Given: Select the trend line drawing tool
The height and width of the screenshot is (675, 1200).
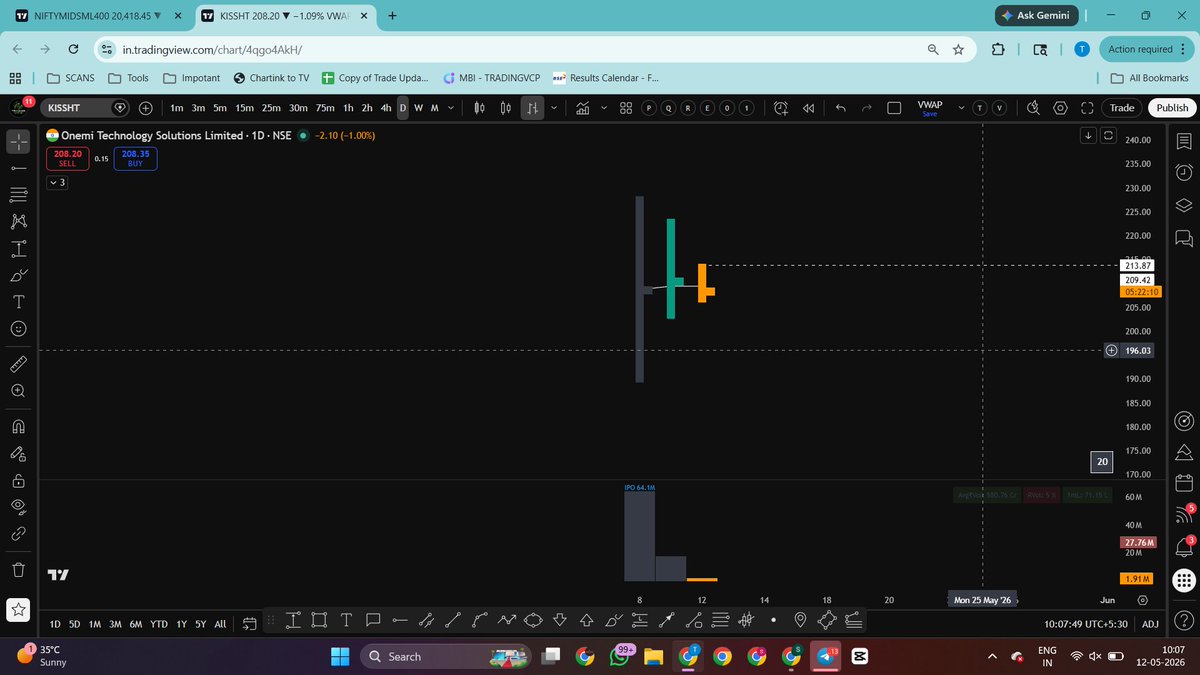Looking at the screenshot, I should 18,168.
